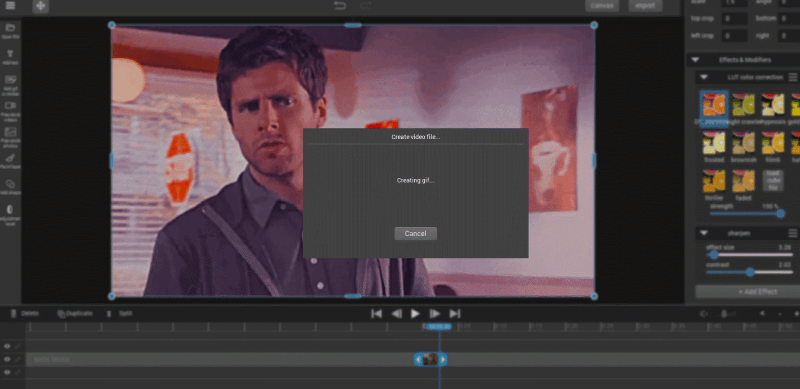Viewport: 800px width, 389px height.
Task: Click the + Add Effect button
Action: [747, 291]
